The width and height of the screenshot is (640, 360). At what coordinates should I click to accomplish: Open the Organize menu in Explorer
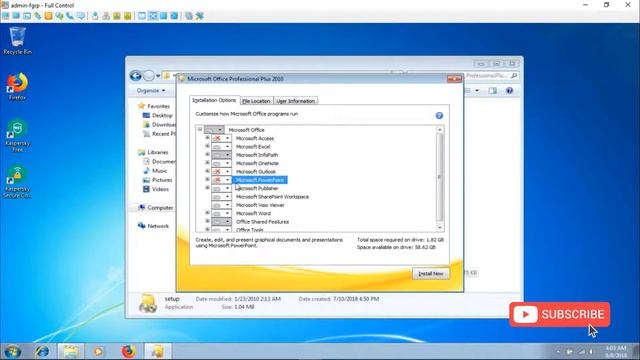tap(151, 91)
